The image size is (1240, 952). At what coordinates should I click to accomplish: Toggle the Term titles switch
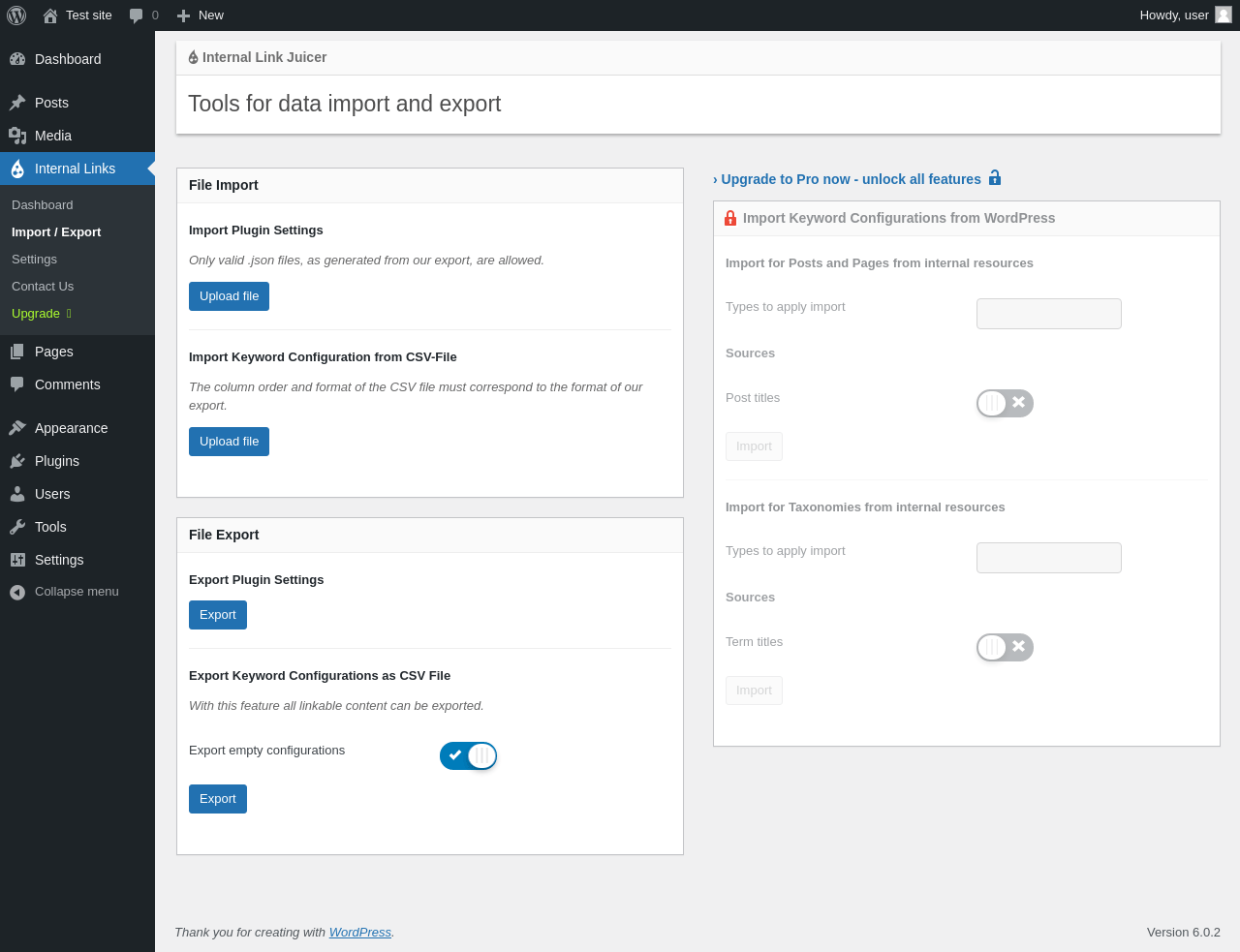pyautogui.click(x=1005, y=647)
